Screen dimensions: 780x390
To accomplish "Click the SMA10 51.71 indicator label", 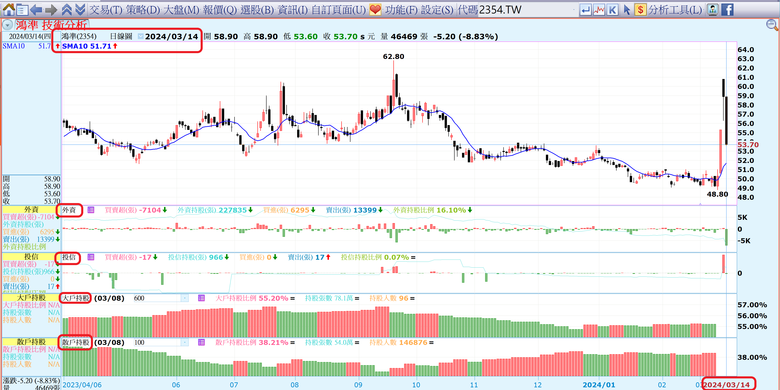I will click(x=86, y=46).
